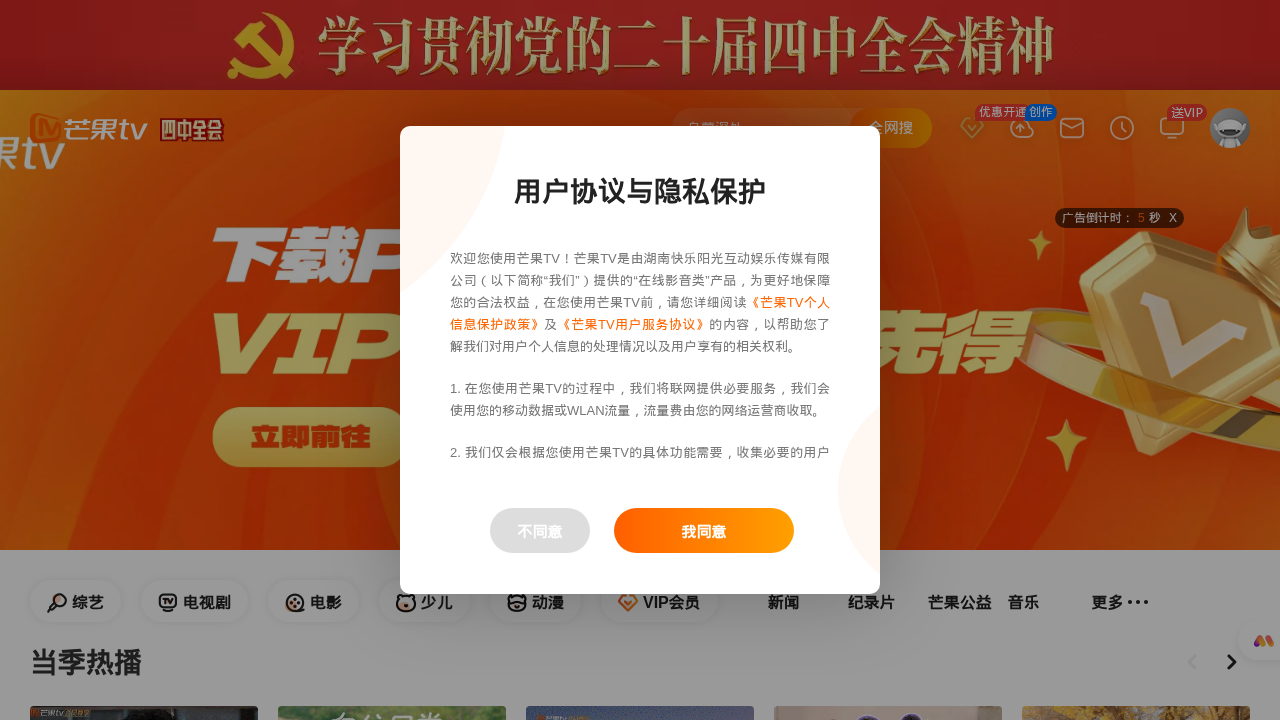Viewport: 1280px width, 720px height.
Task: Show previous items in 当季热播 carousel
Action: coord(1192,662)
